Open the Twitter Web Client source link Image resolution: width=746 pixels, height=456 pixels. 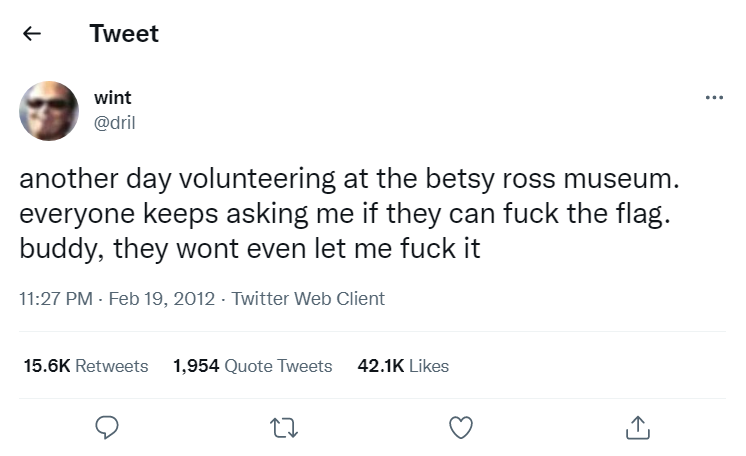pos(308,298)
